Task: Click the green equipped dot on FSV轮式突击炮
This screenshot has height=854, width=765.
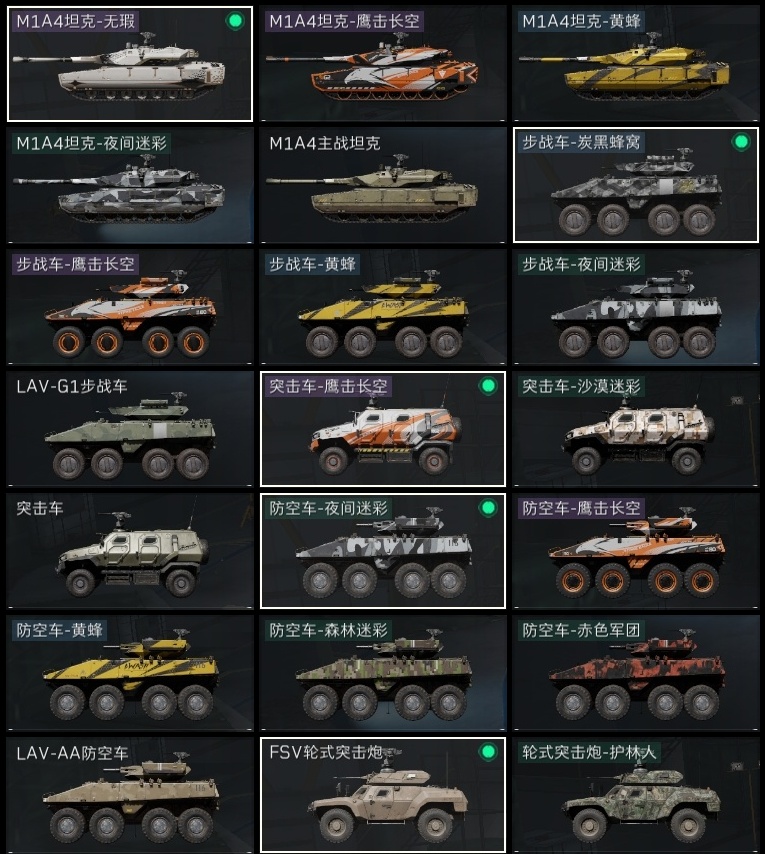Action: click(488, 752)
